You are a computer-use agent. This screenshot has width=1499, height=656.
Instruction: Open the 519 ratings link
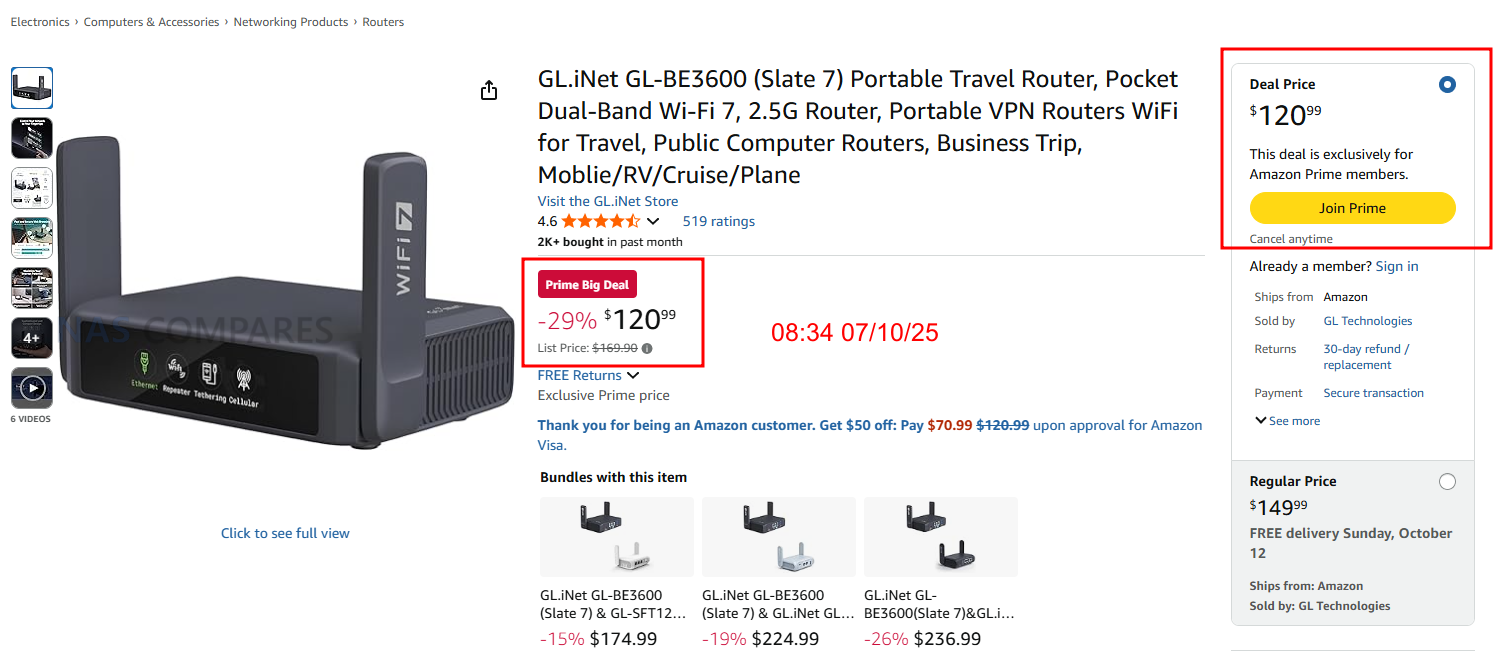click(x=718, y=221)
